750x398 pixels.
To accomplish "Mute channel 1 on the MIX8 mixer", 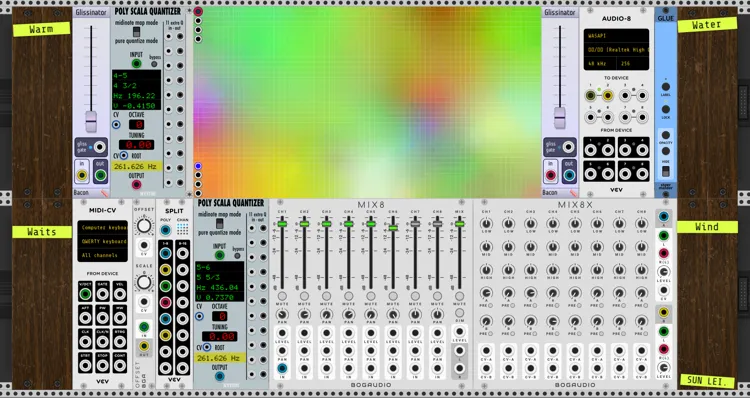I will pyautogui.click(x=282, y=296).
